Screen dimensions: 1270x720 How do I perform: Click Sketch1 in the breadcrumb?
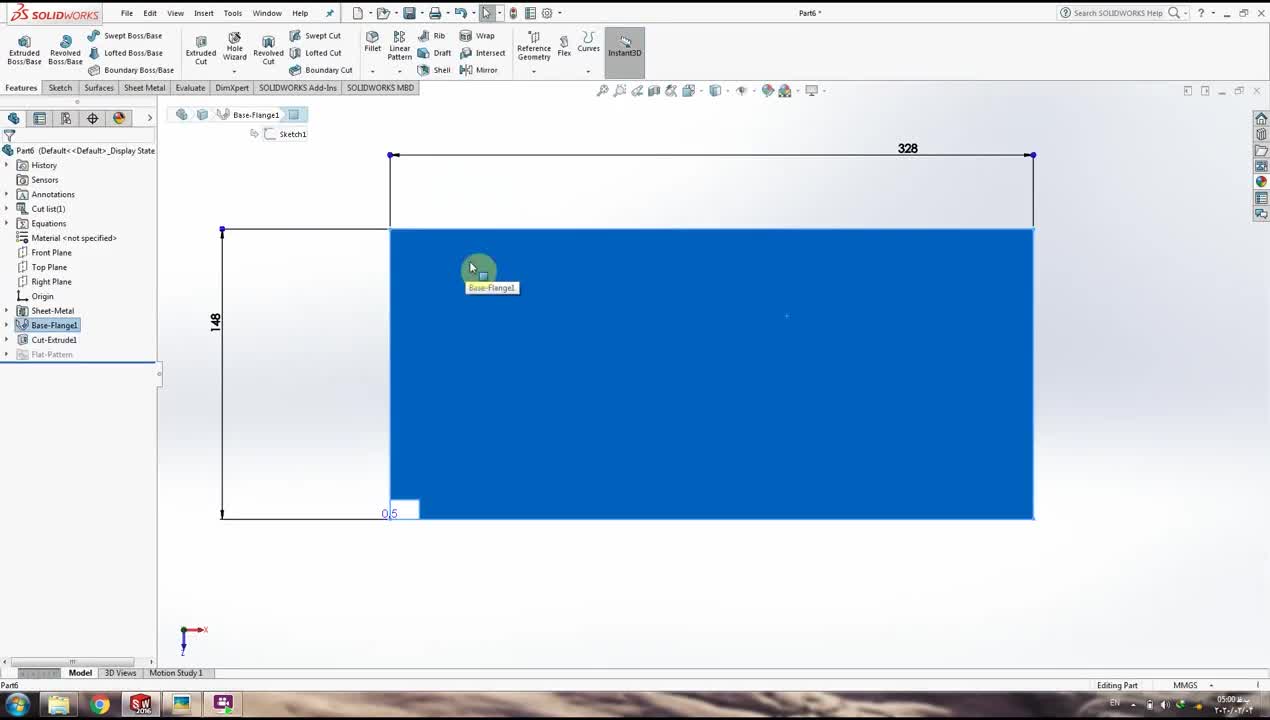coord(292,134)
